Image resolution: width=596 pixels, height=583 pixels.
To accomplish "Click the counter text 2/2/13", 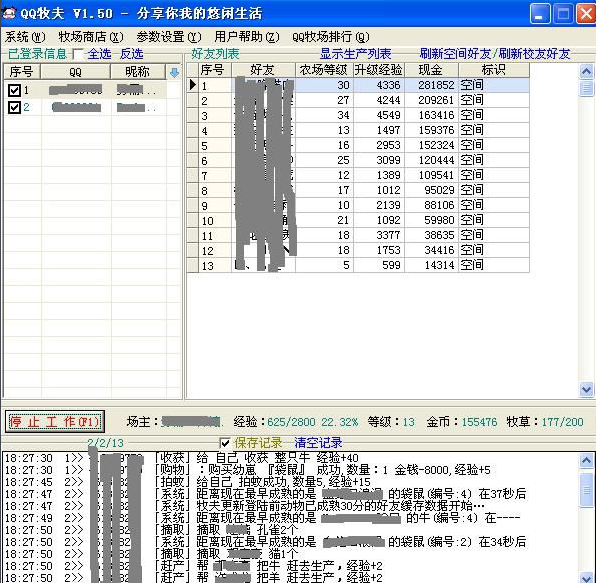I will coord(105,443).
